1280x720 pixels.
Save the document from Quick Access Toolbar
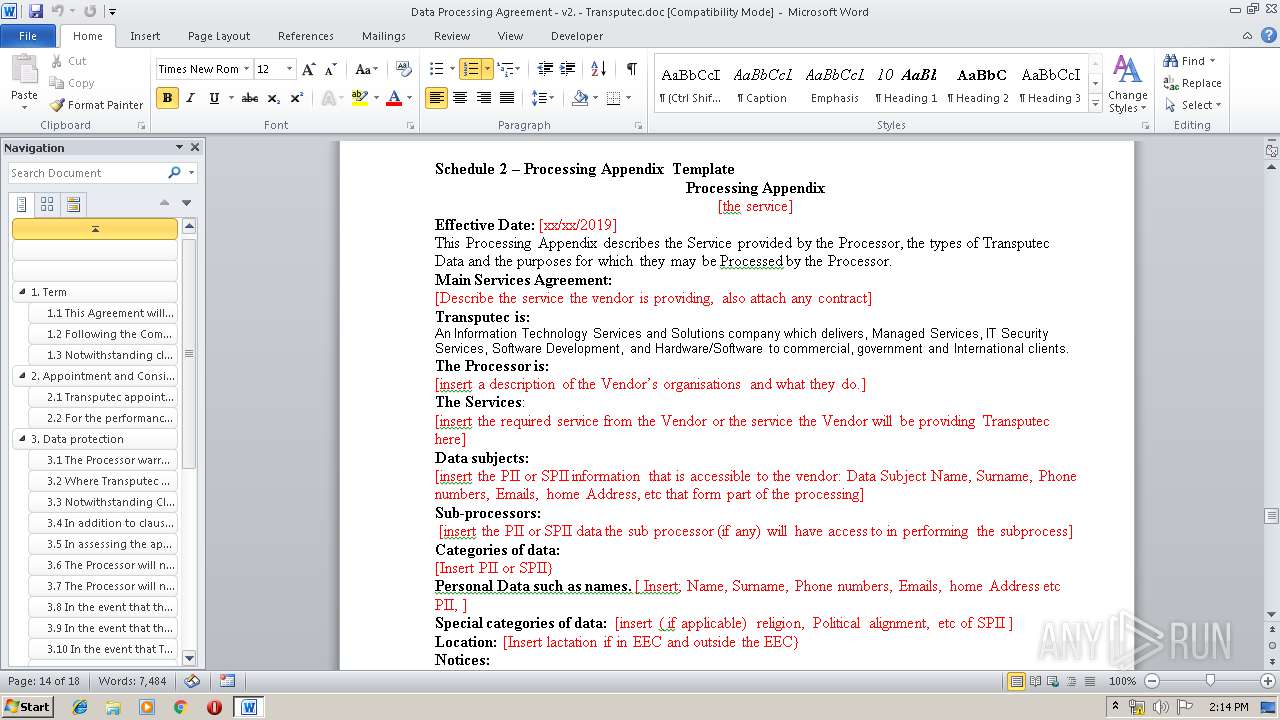click(x=36, y=12)
